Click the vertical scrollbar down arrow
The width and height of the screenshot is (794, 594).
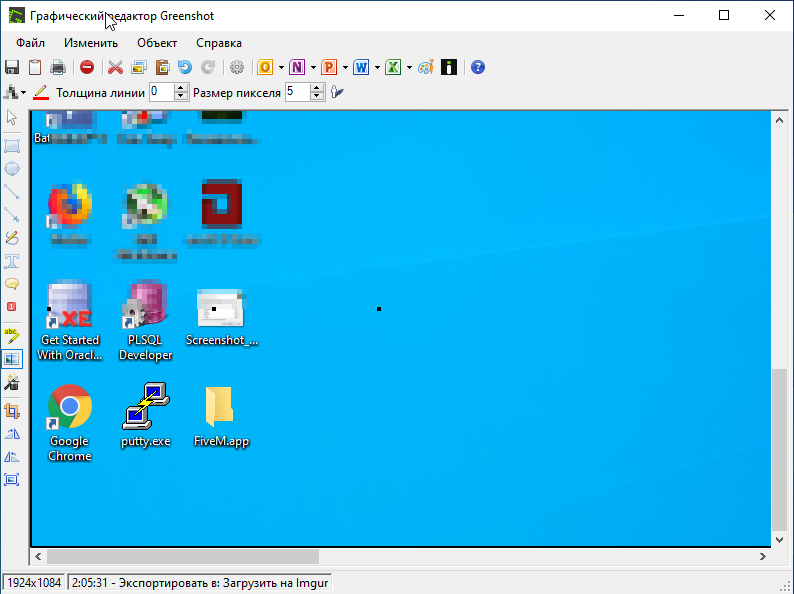[x=779, y=539]
